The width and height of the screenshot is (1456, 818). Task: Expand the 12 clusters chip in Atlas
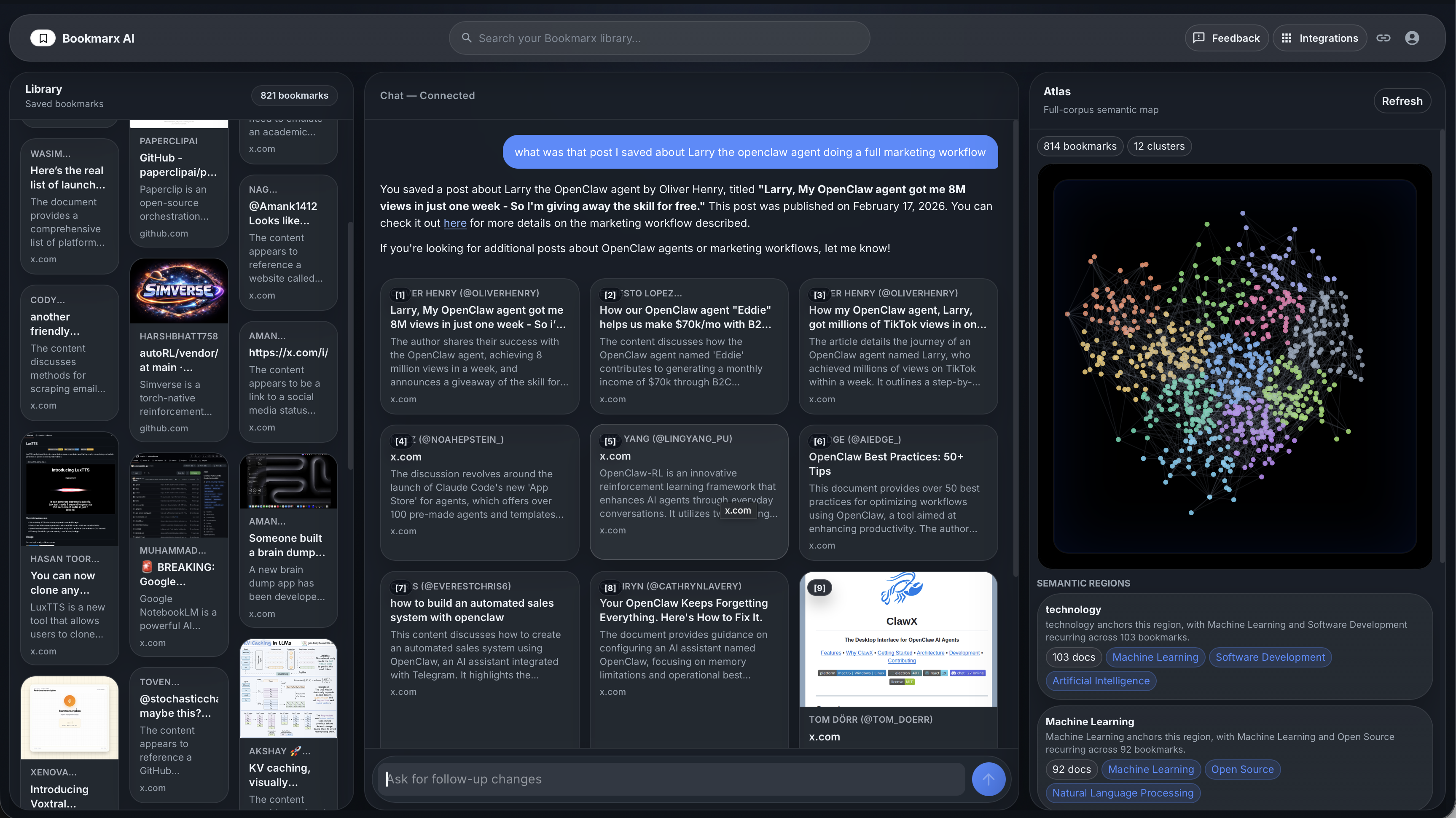tap(1159, 146)
